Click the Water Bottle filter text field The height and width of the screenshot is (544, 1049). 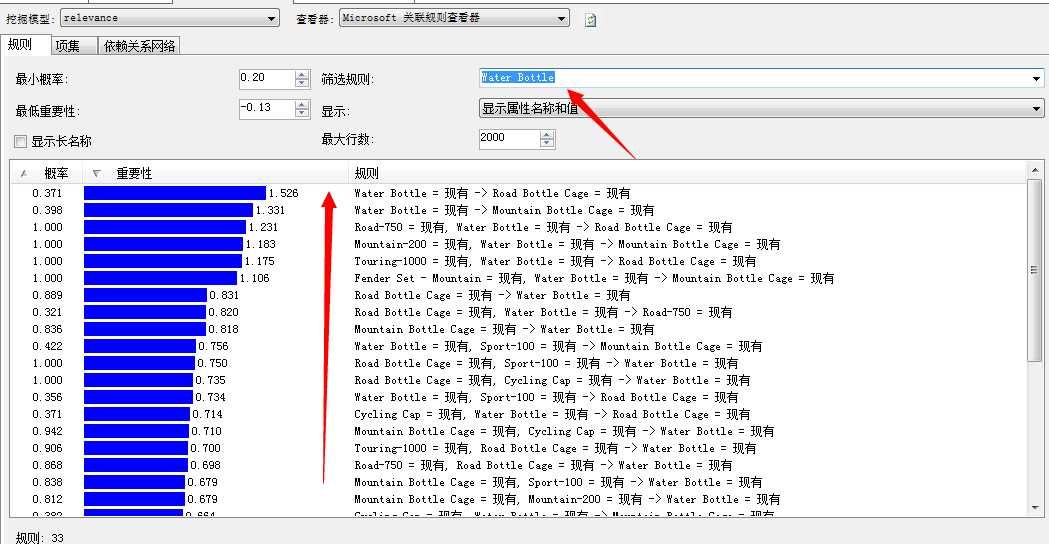click(755, 78)
